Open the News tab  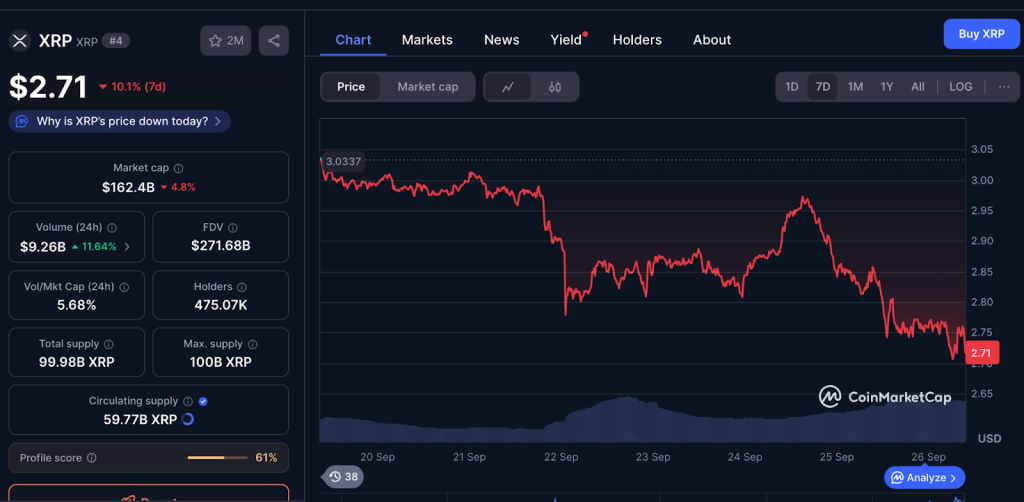(x=502, y=40)
